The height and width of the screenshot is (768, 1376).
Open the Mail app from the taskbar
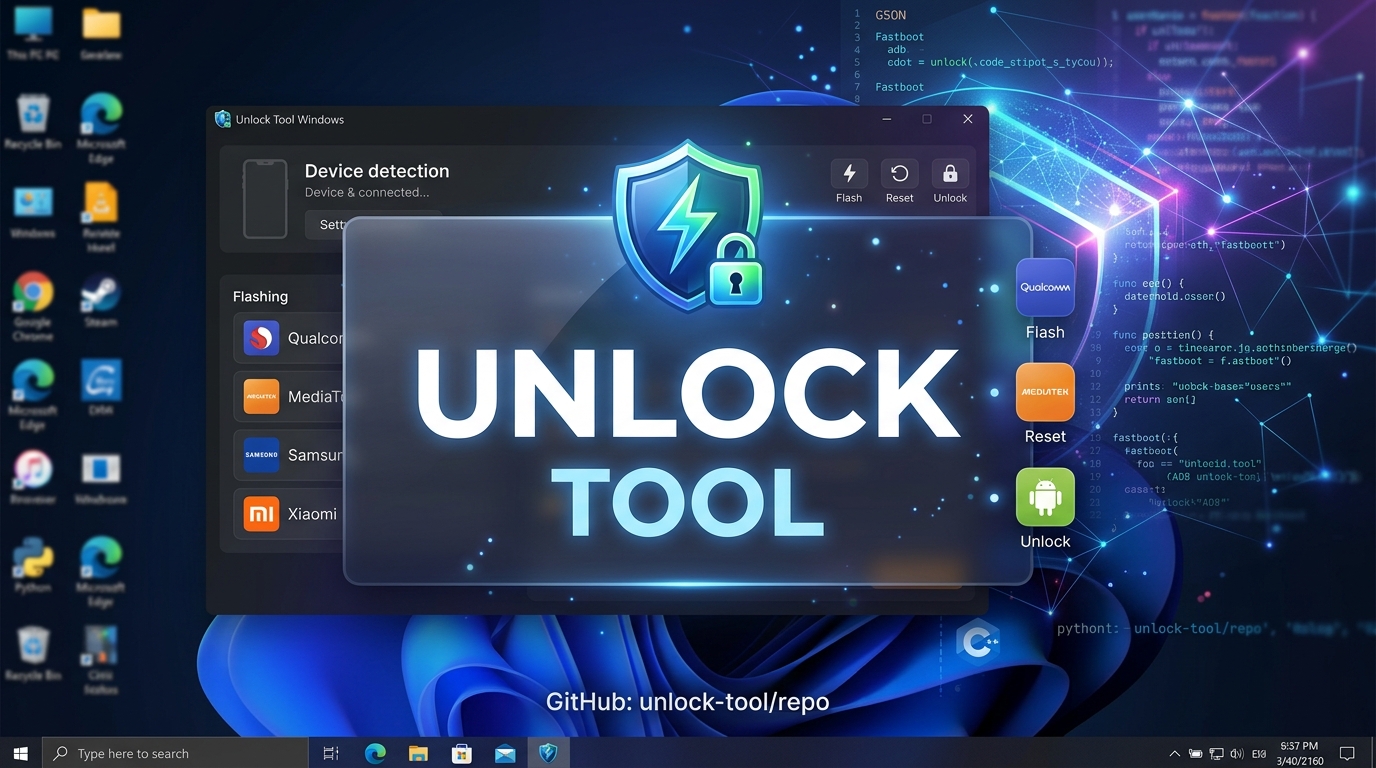click(505, 753)
